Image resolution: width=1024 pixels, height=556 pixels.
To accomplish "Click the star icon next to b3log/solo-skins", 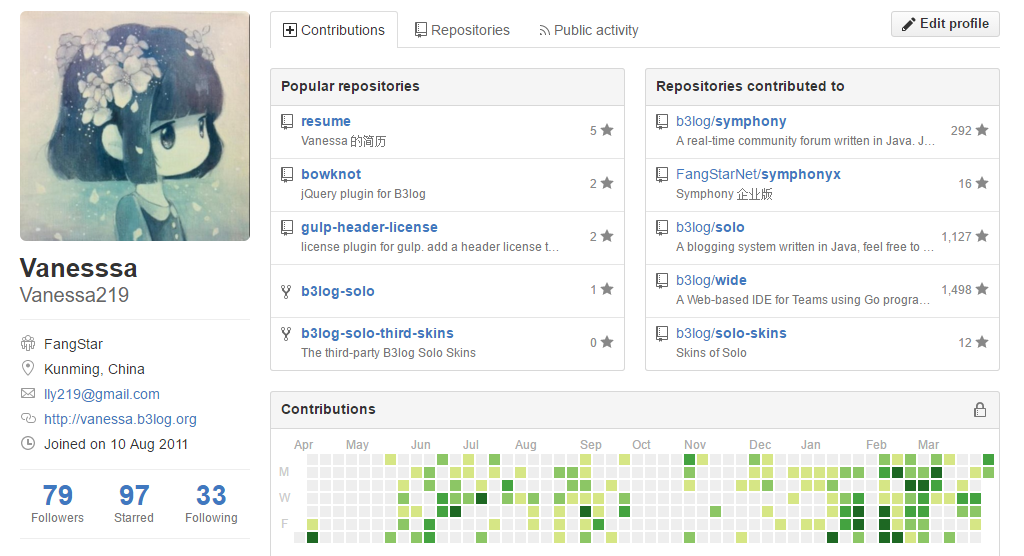I will (x=982, y=343).
